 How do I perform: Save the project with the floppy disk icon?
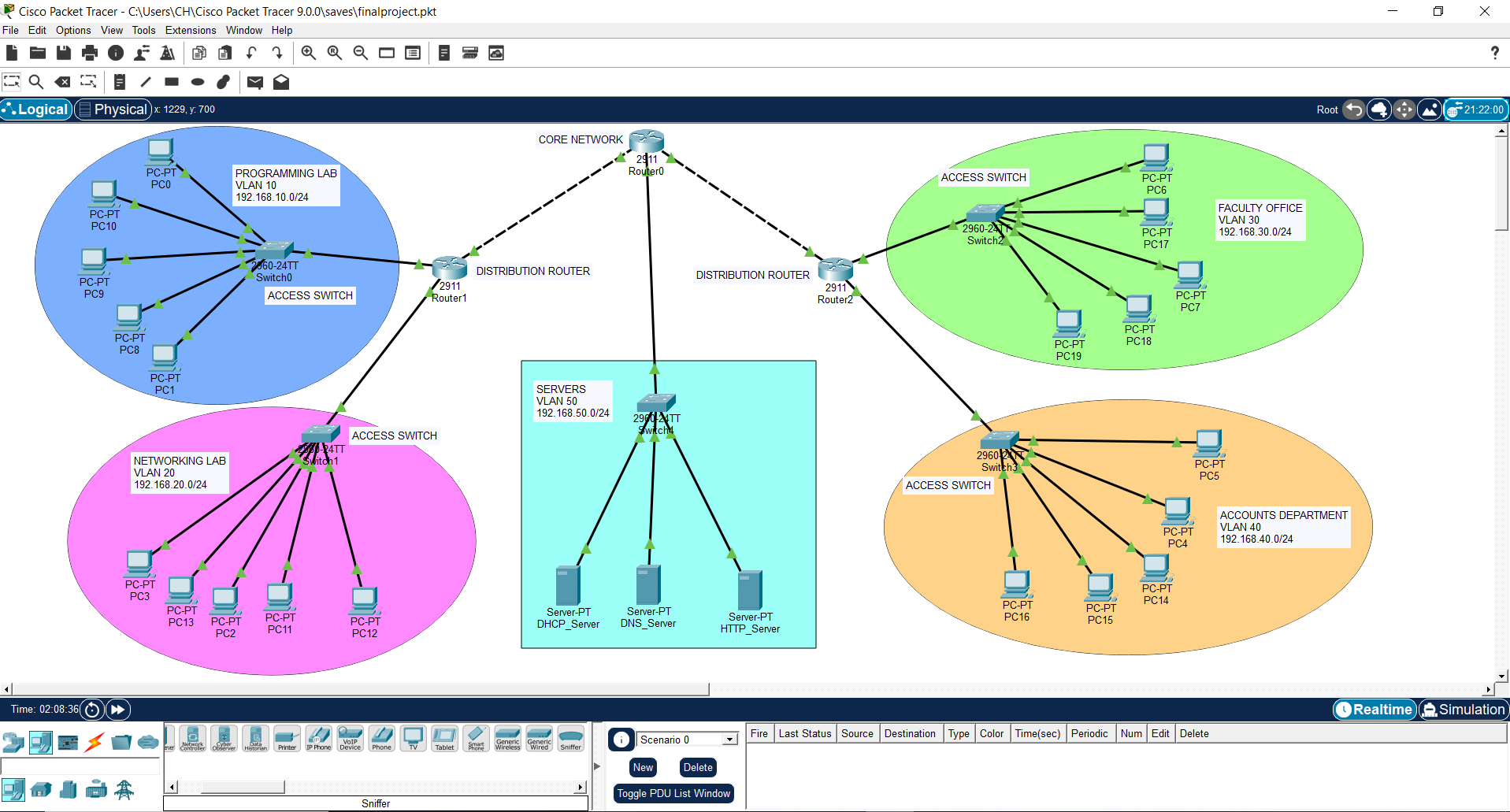click(x=64, y=53)
